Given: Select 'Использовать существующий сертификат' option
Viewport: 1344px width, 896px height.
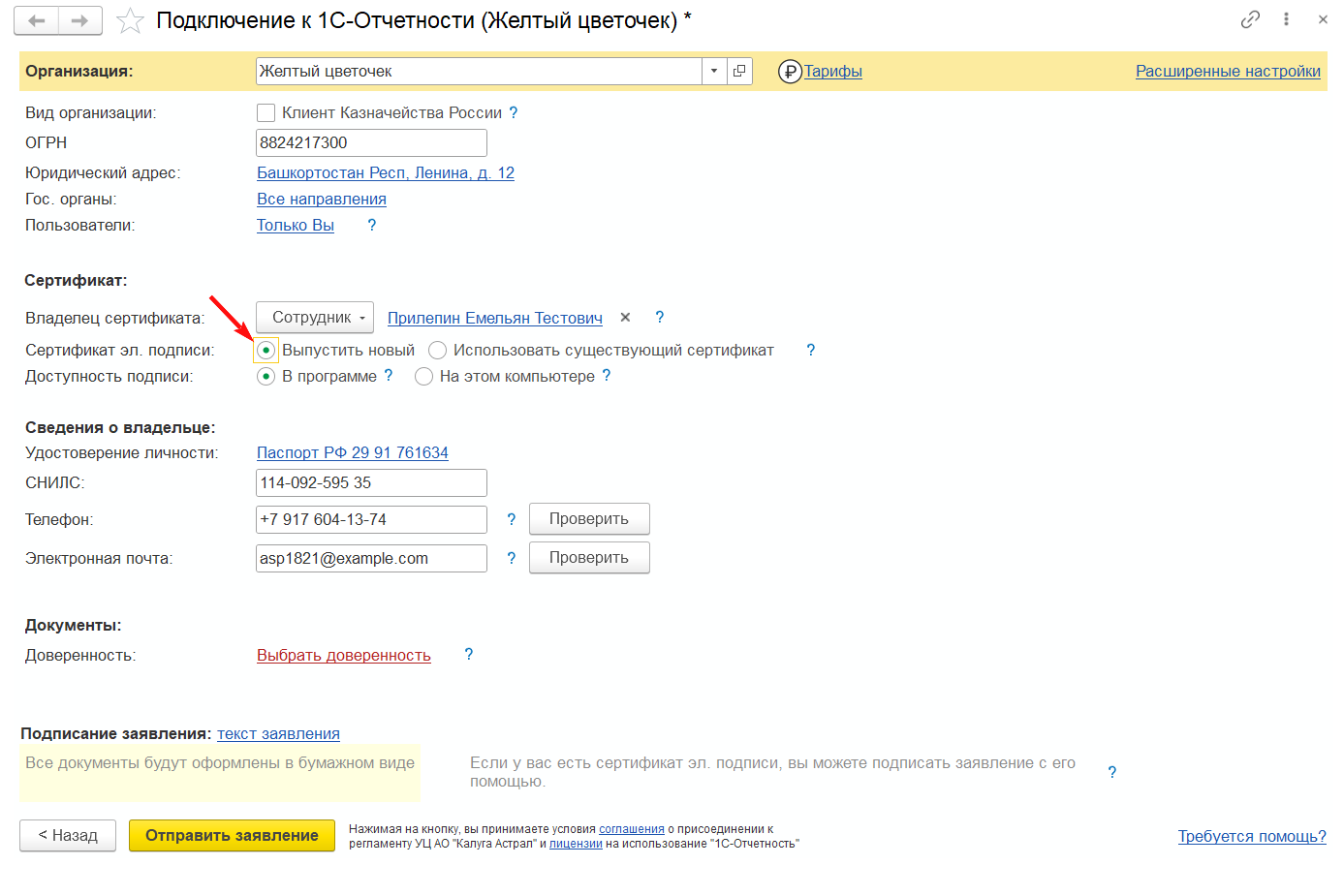Looking at the screenshot, I should point(437,350).
